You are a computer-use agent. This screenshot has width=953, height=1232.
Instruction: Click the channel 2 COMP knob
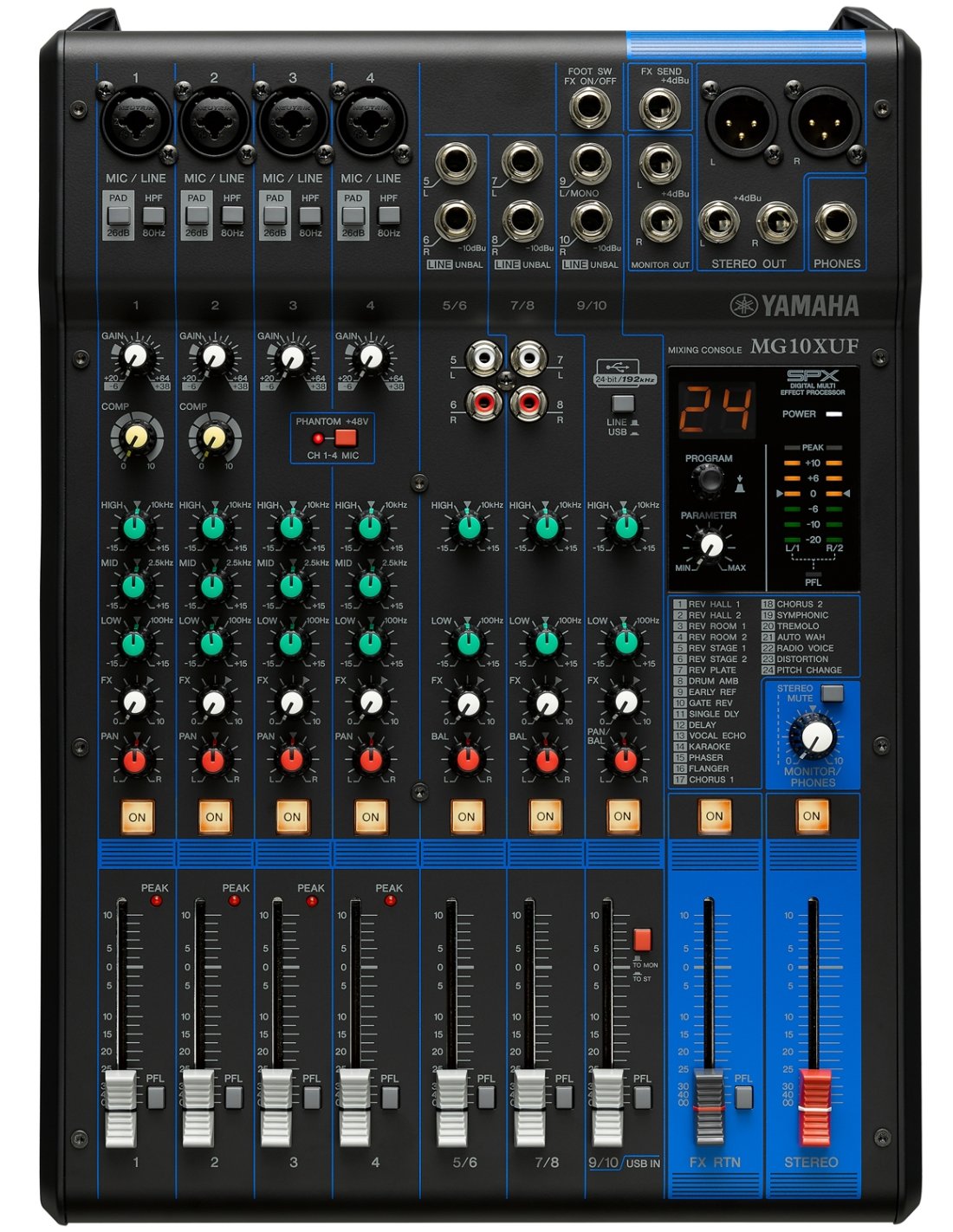pos(213,438)
